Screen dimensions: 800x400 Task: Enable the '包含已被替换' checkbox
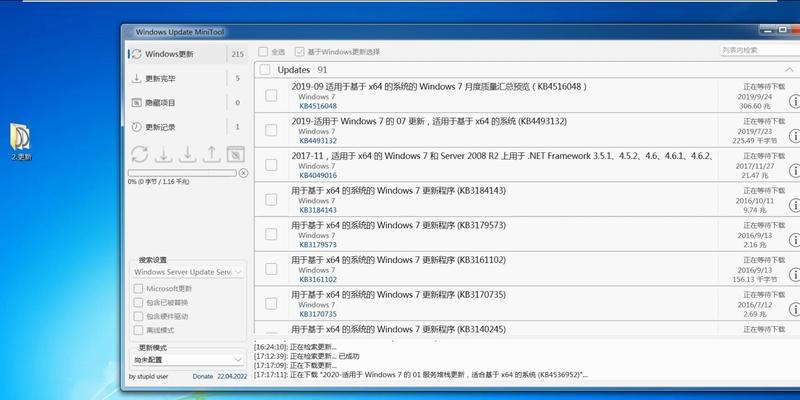click(138, 303)
